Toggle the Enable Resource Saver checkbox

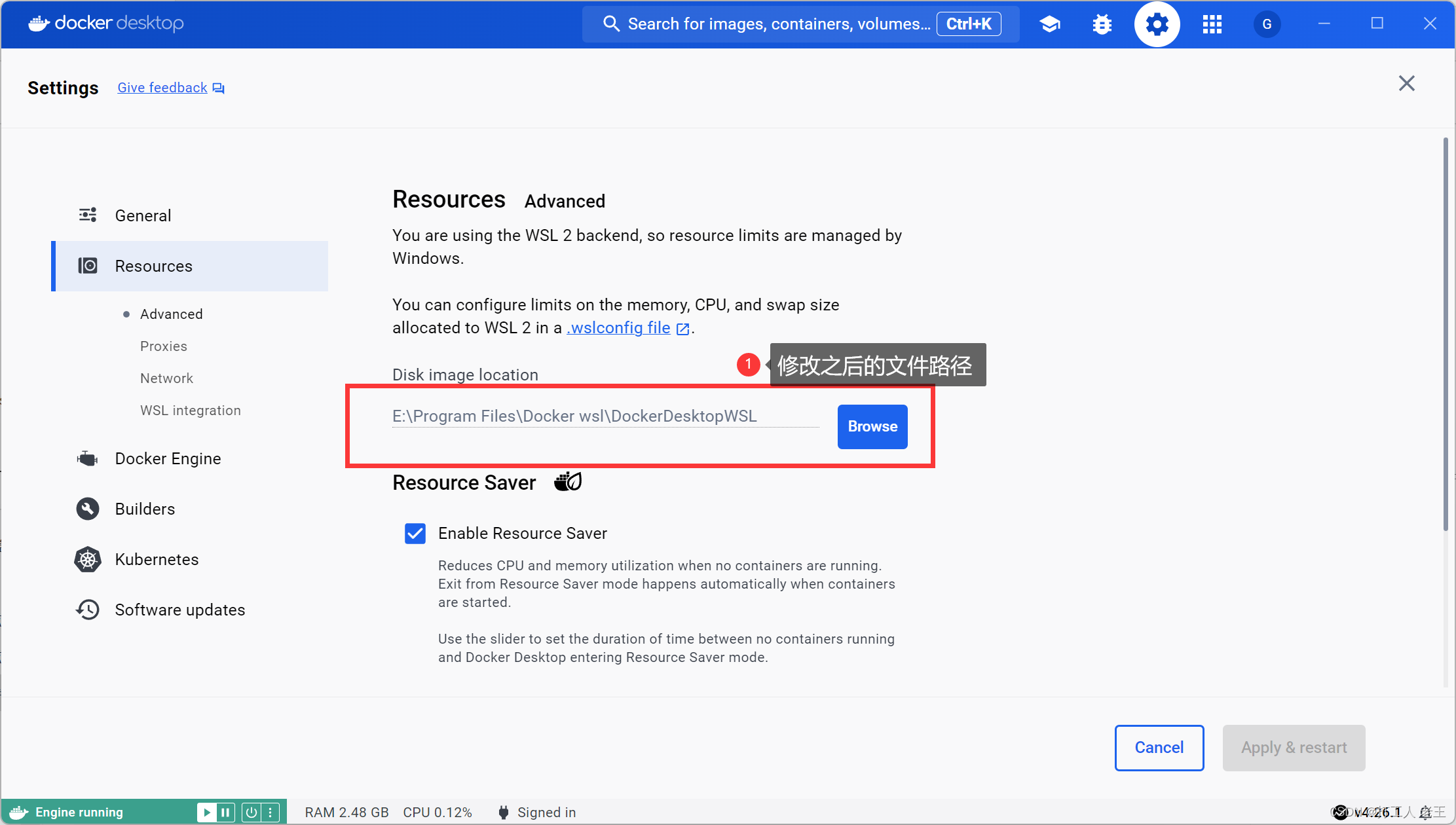coord(415,534)
